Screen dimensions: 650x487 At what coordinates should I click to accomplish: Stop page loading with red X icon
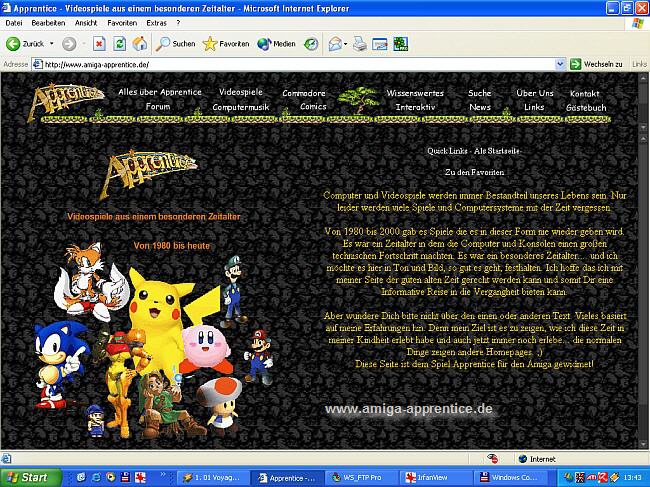click(x=99, y=44)
